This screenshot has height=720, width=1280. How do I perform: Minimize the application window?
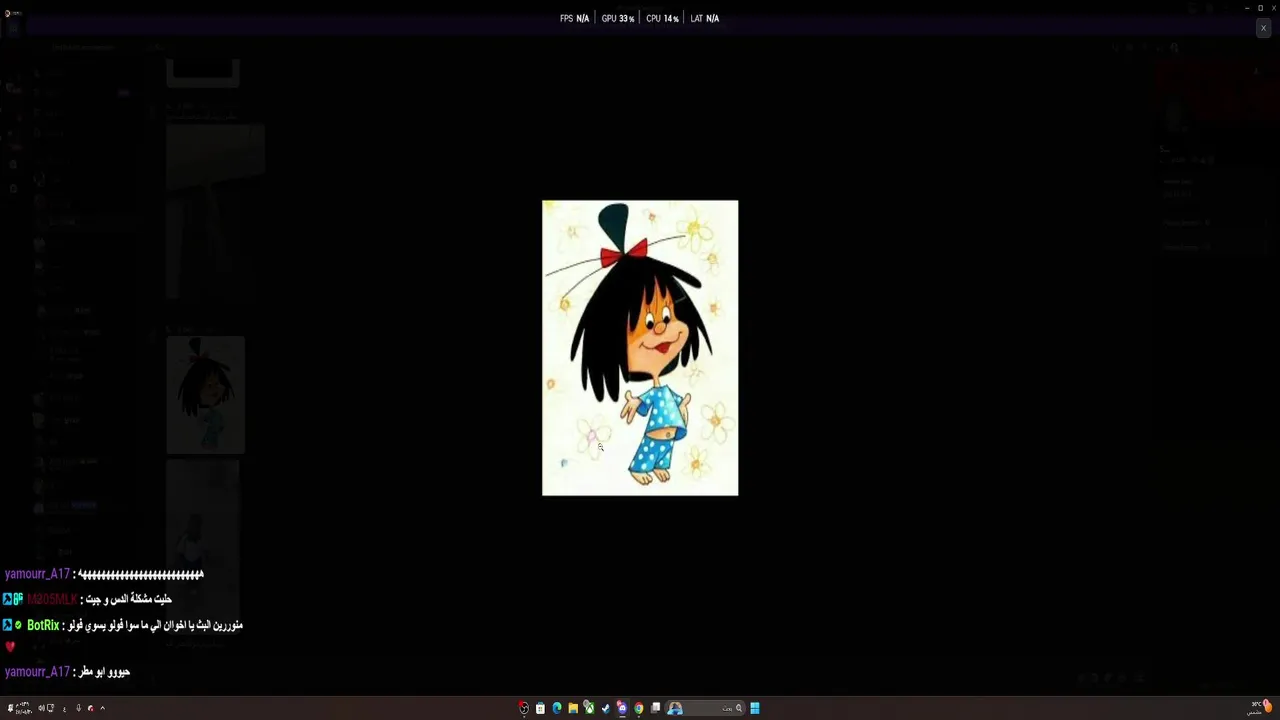pyautogui.click(x=1247, y=8)
